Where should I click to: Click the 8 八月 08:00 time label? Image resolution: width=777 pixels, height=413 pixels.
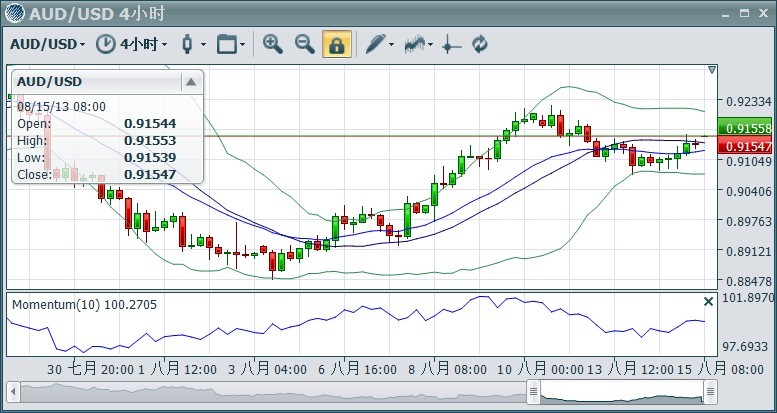click(447, 369)
